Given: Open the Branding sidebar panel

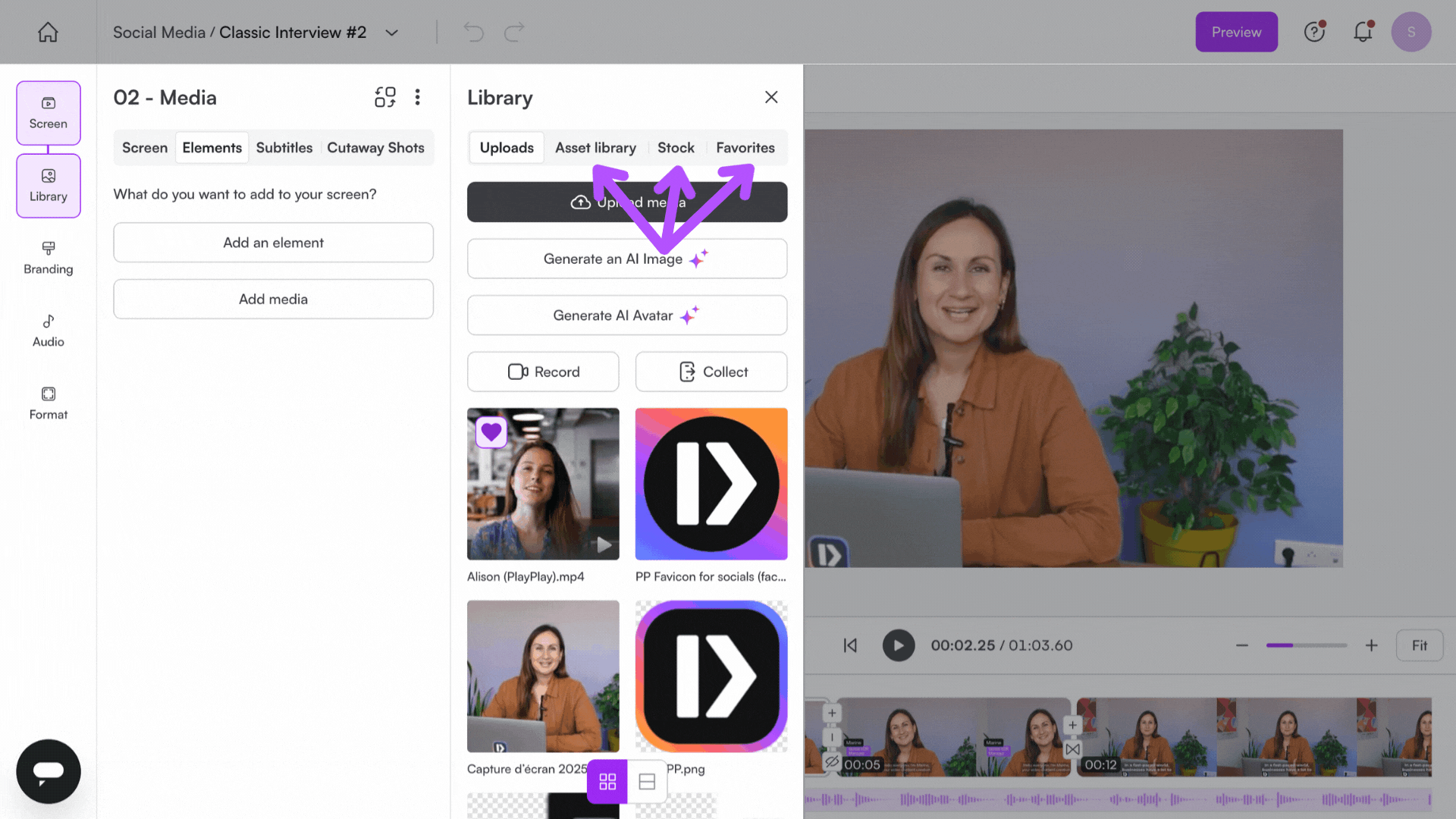Looking at the screenshot, I should 48,258.
